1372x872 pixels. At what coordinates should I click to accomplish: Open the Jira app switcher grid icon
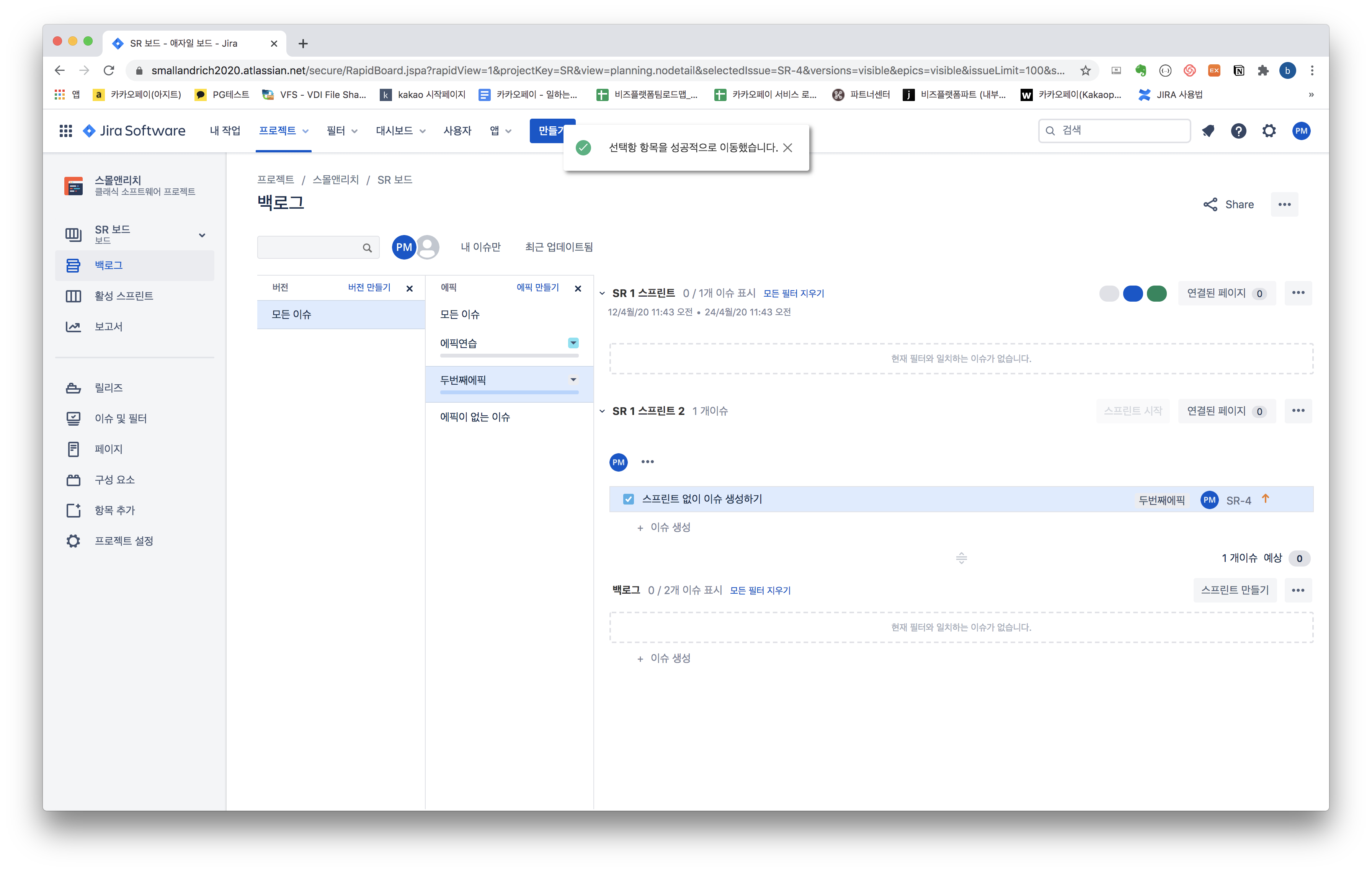pyautogui.click(x=65, y=131)
